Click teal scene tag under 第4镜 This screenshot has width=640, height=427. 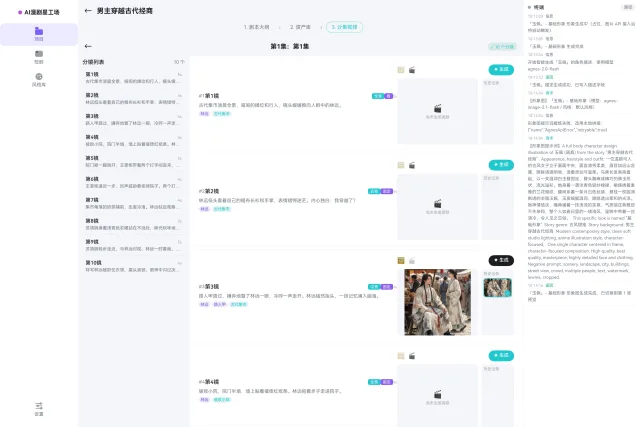pos(222,400)
